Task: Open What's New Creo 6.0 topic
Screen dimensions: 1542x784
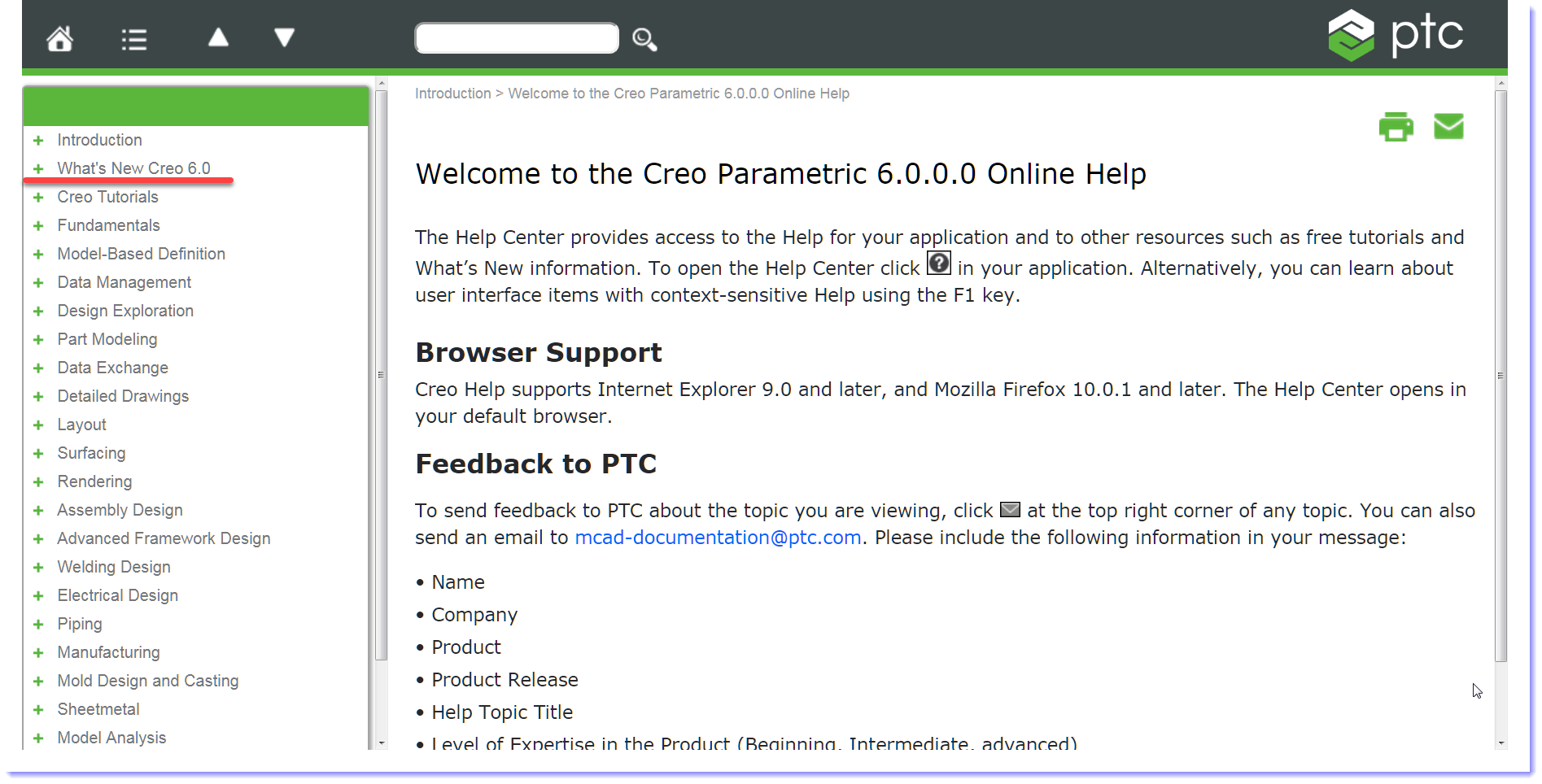Action: (x=133, y=168)
